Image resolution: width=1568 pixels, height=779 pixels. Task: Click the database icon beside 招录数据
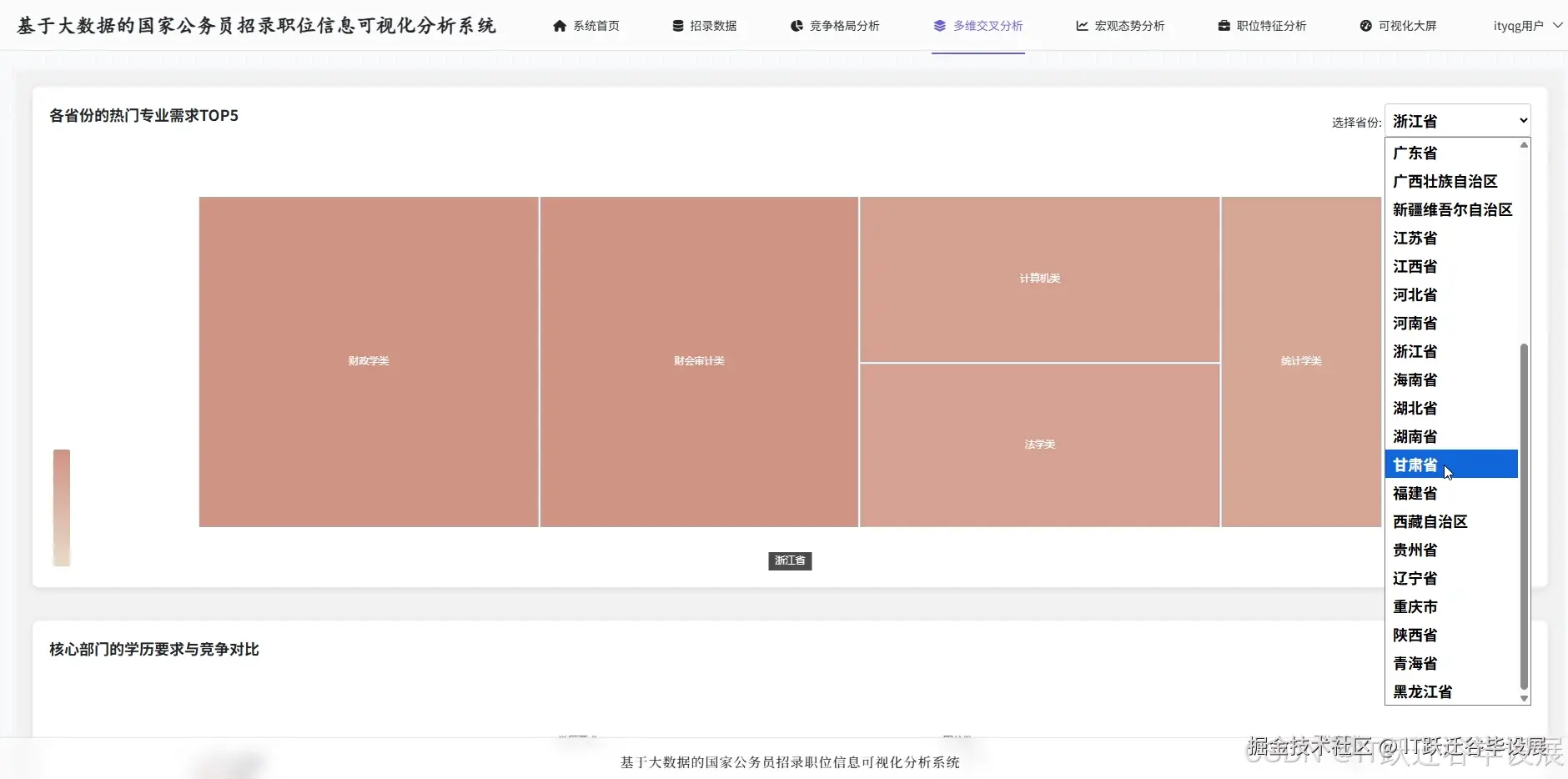[677, 25]
